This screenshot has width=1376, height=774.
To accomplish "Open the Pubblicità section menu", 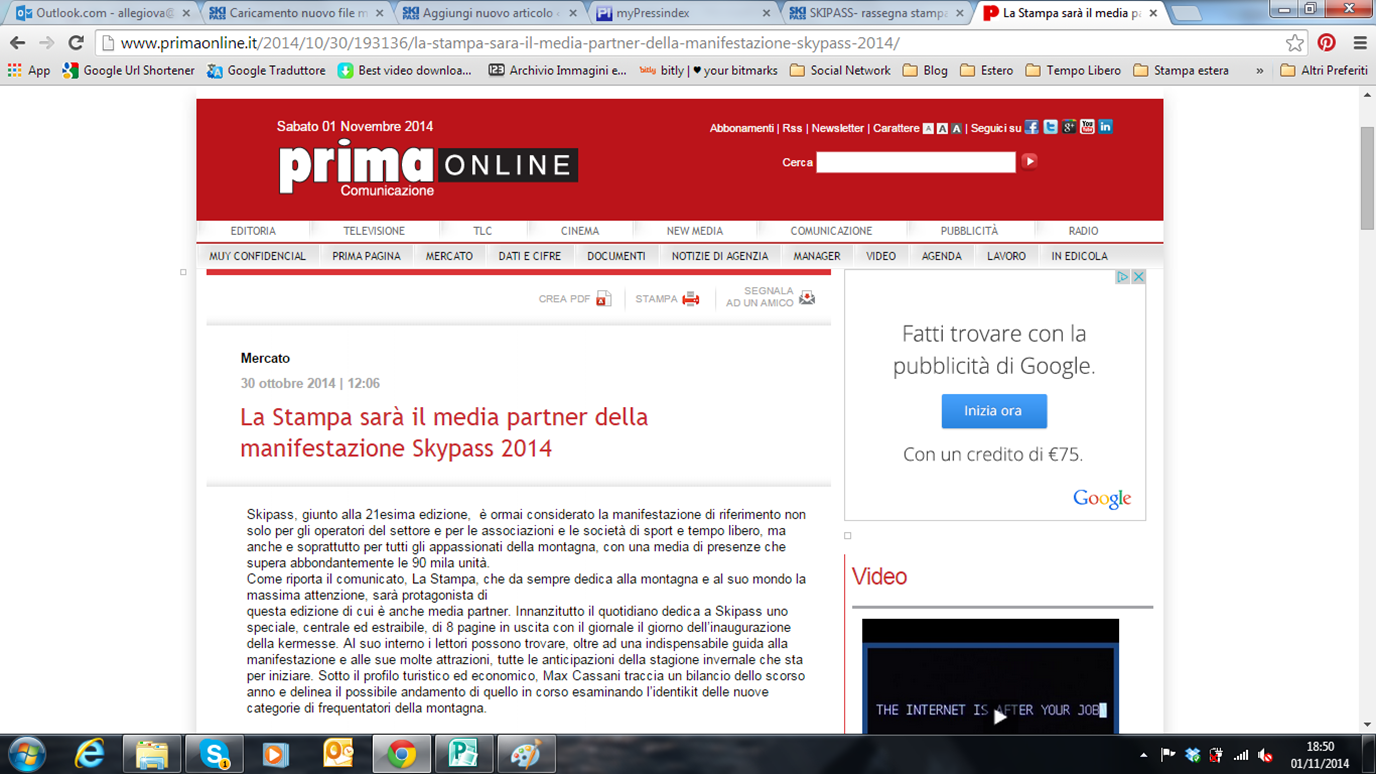I will [x=969, y=231].
